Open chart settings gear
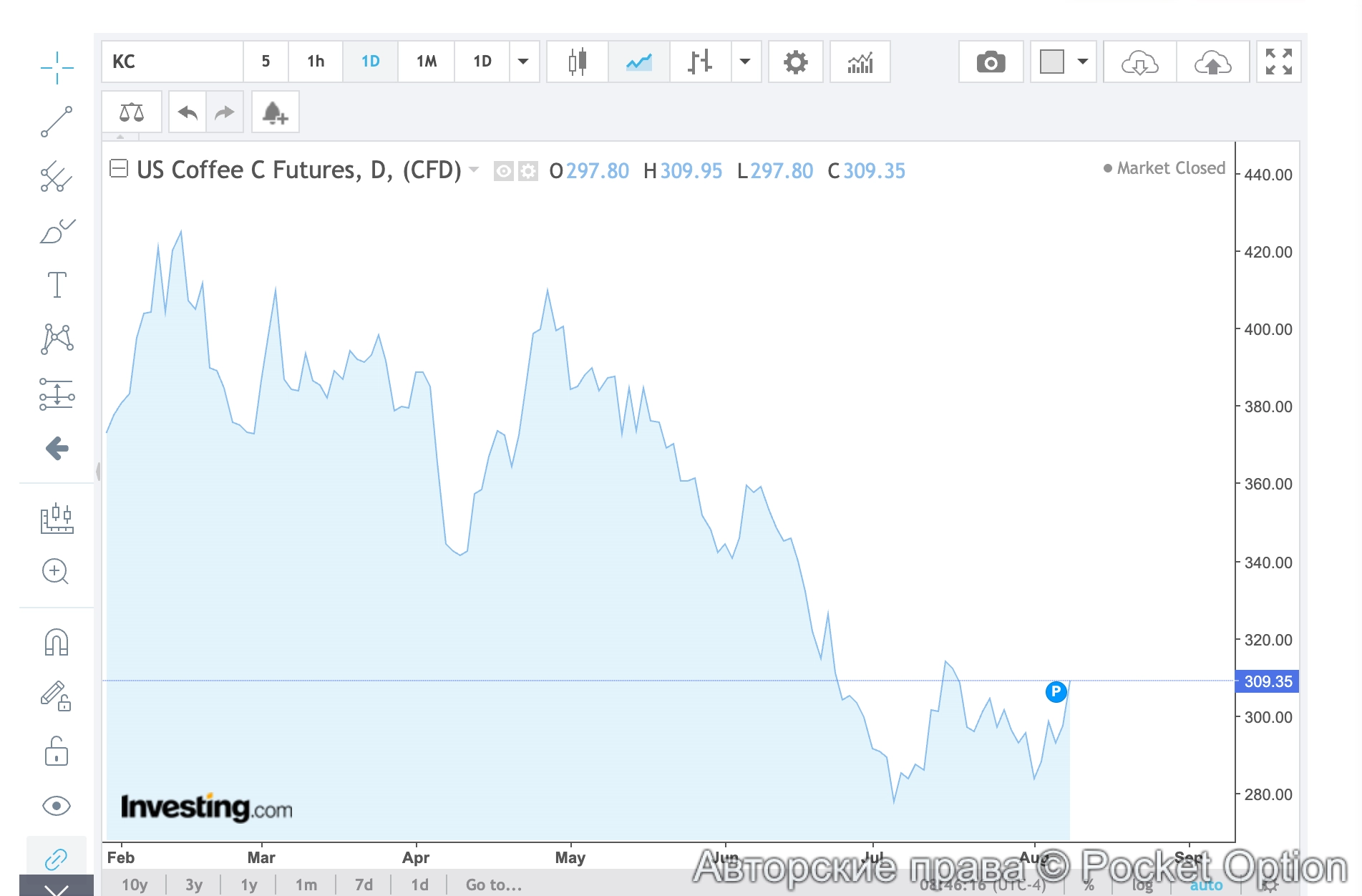This screenshot has height=896, width=1362. coord(795,62)
